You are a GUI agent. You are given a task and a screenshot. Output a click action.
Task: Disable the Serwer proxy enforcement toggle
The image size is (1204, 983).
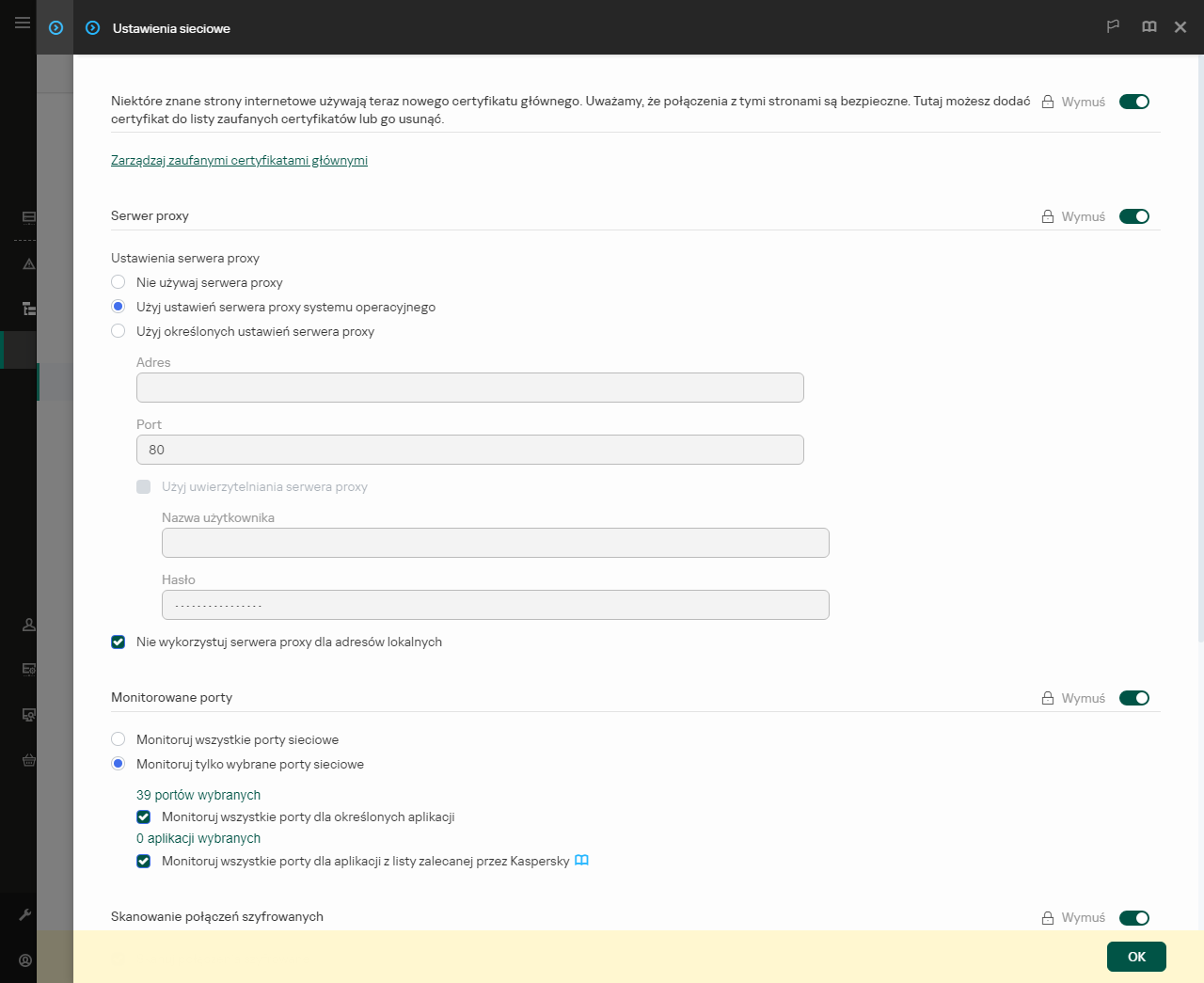[1134, 215]
